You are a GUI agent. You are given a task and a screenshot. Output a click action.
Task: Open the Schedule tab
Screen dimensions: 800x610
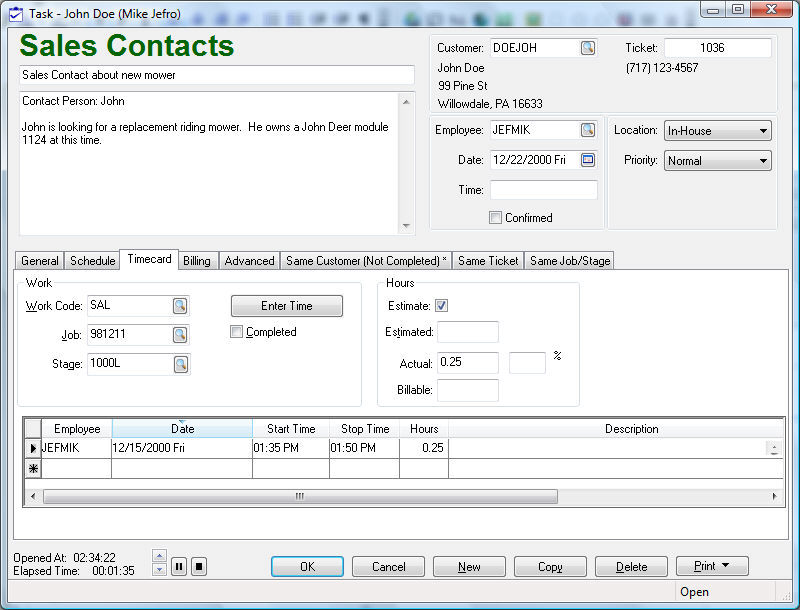tap(92, 261)
